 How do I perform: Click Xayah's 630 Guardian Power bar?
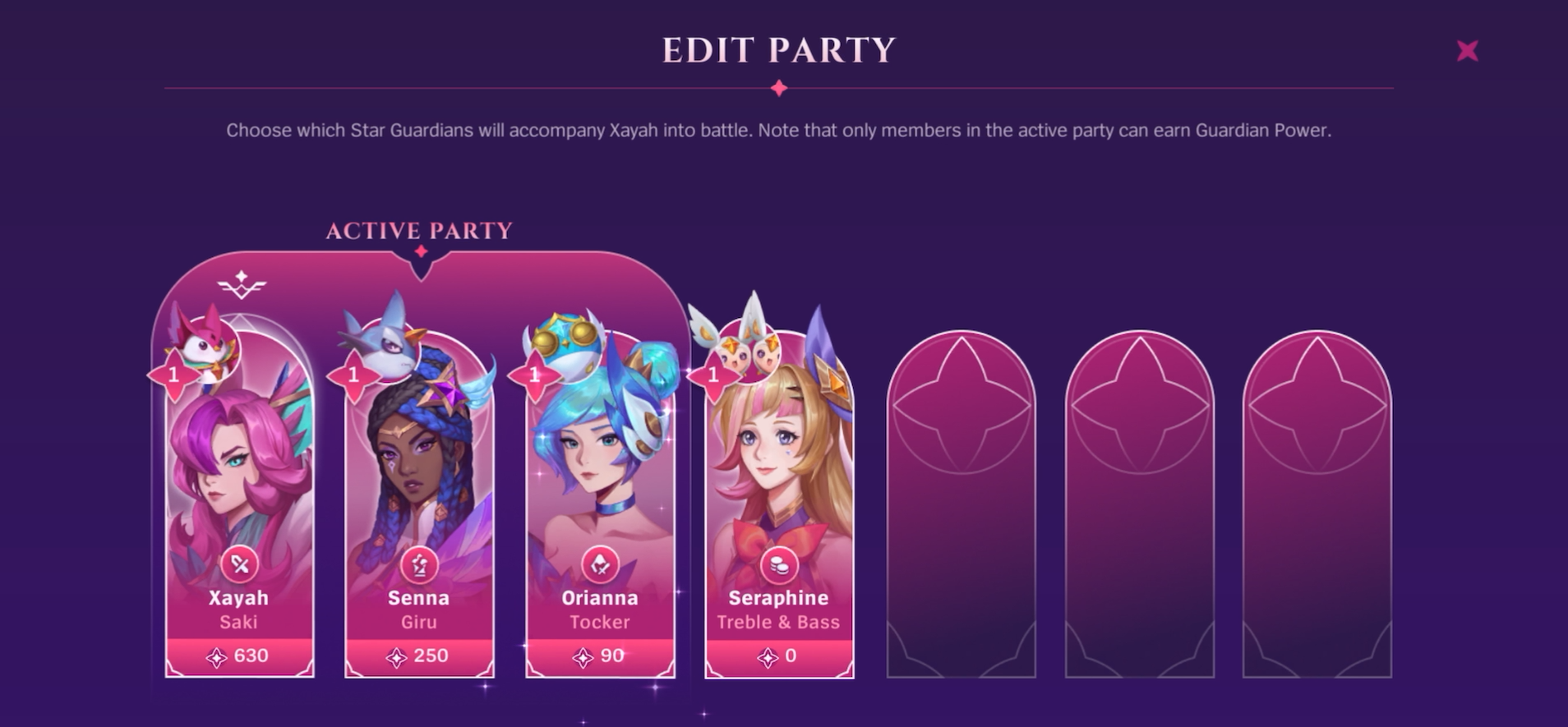point(239,656)
